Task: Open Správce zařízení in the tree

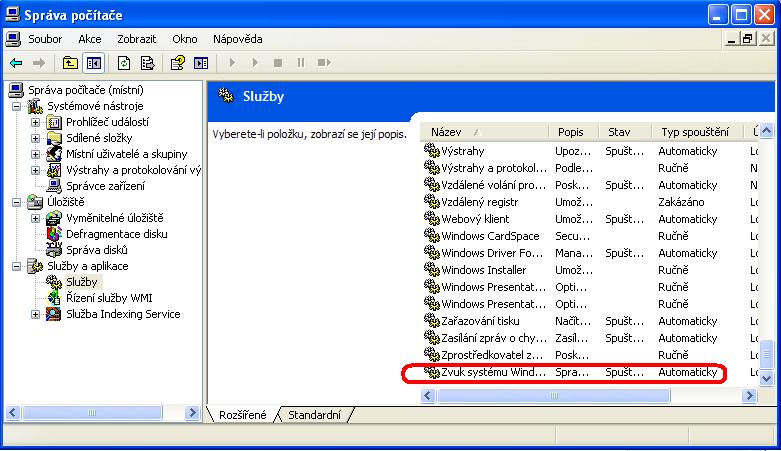Action: point(105,186)
